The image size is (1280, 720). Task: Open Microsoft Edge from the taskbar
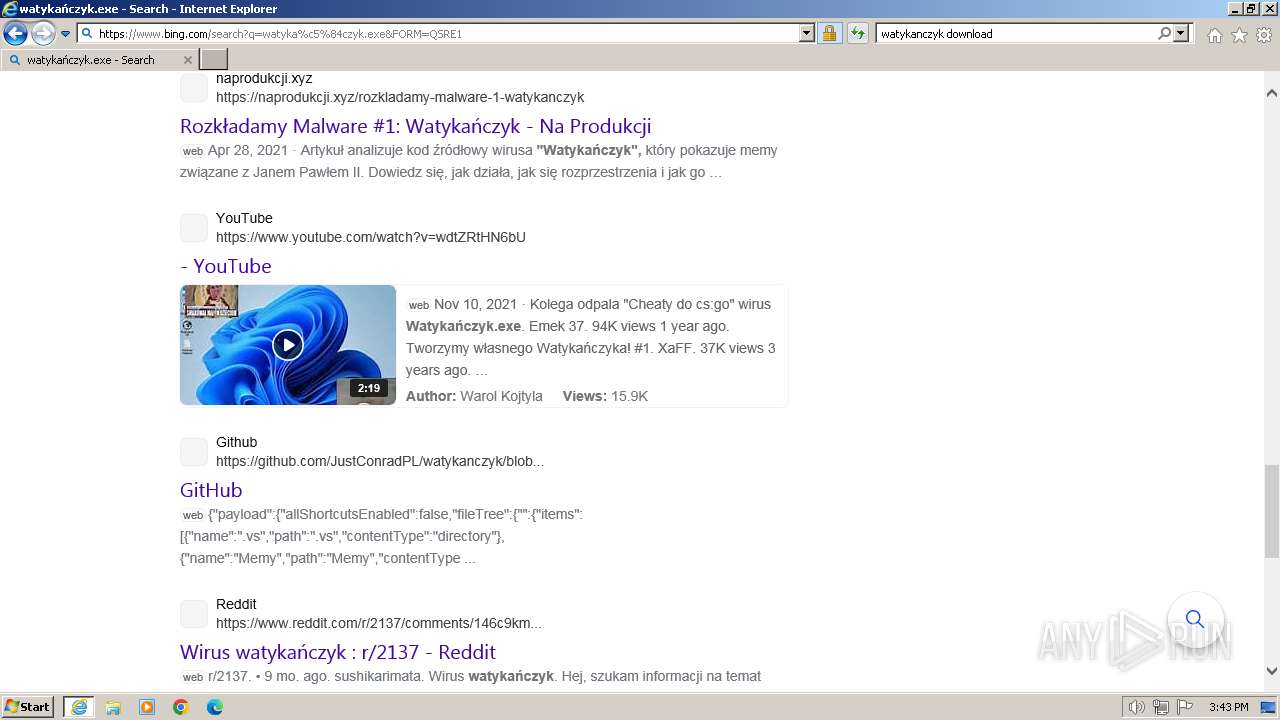(215, 707)
